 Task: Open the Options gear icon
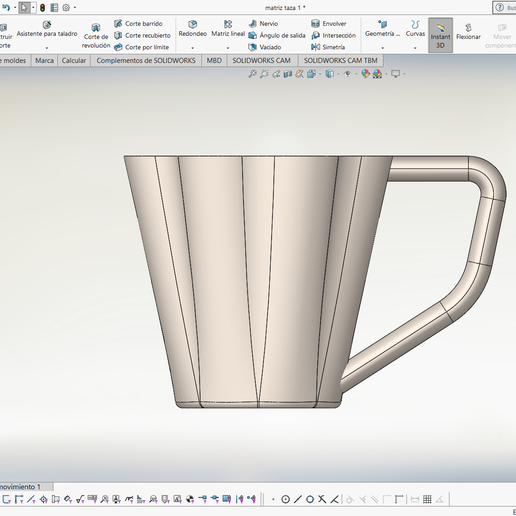[66, 7]
